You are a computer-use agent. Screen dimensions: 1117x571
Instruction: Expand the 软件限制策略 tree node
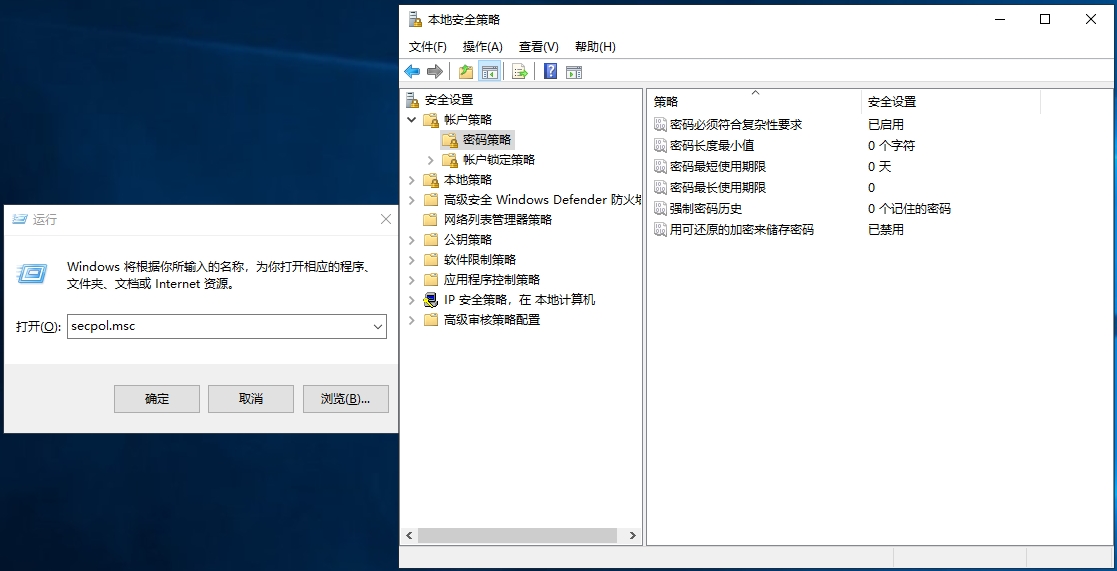[412, 259]
